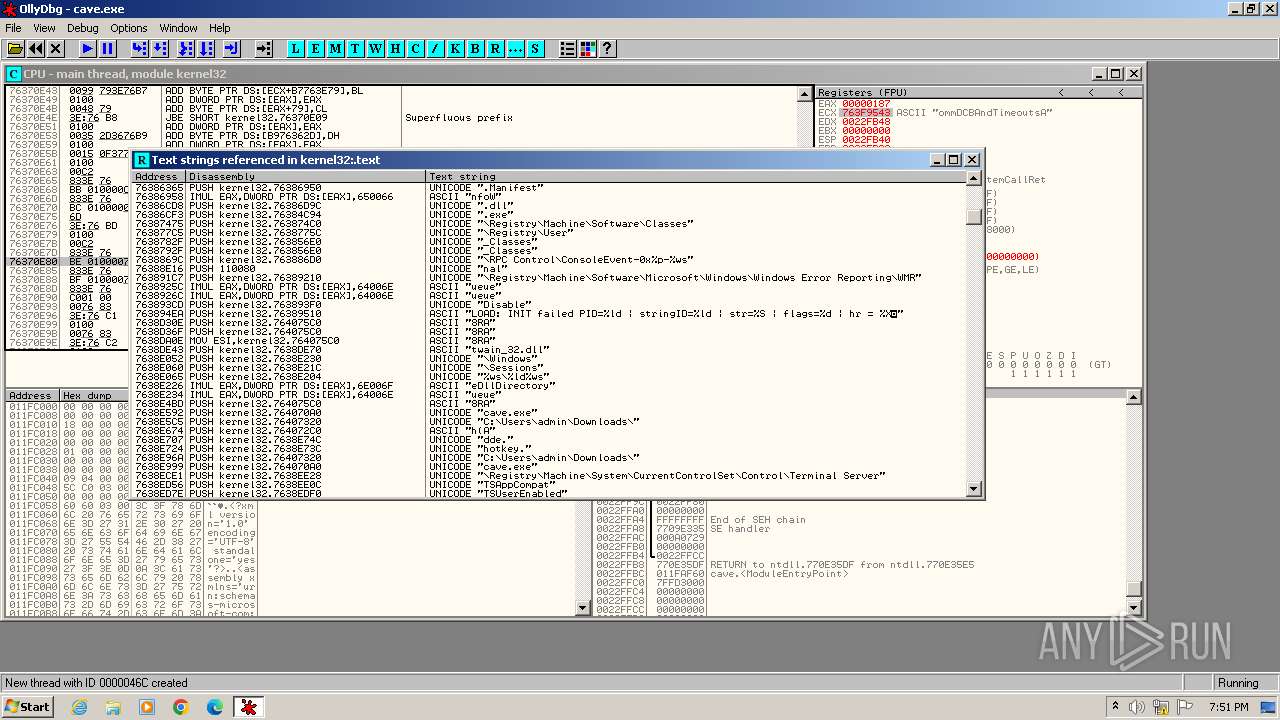
Task: Select row with UNICODE ".Manifest"
Action: tap(550, 188)
